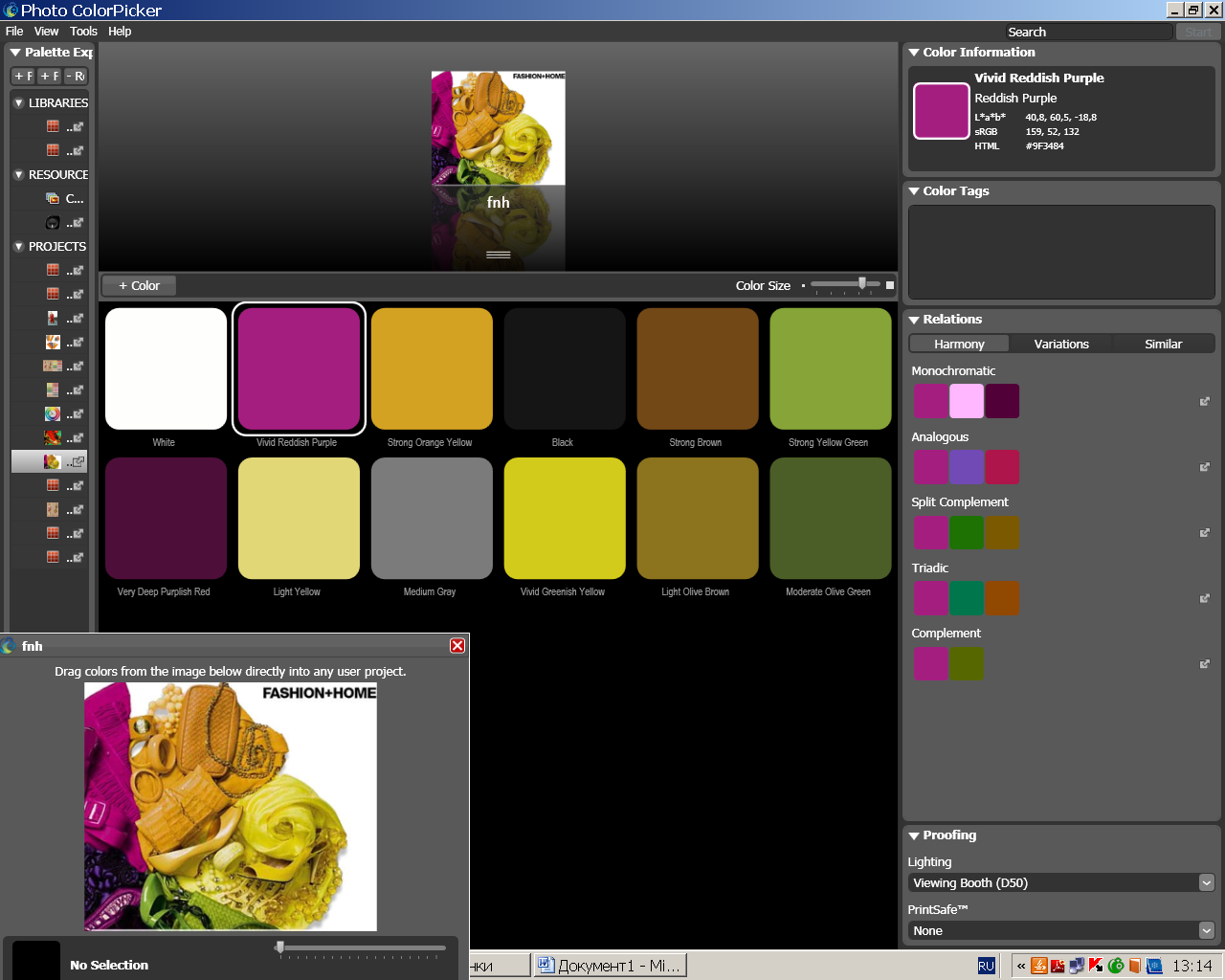
Task: Collapse the Palette Explorer panel
Action: pos(15,53)
